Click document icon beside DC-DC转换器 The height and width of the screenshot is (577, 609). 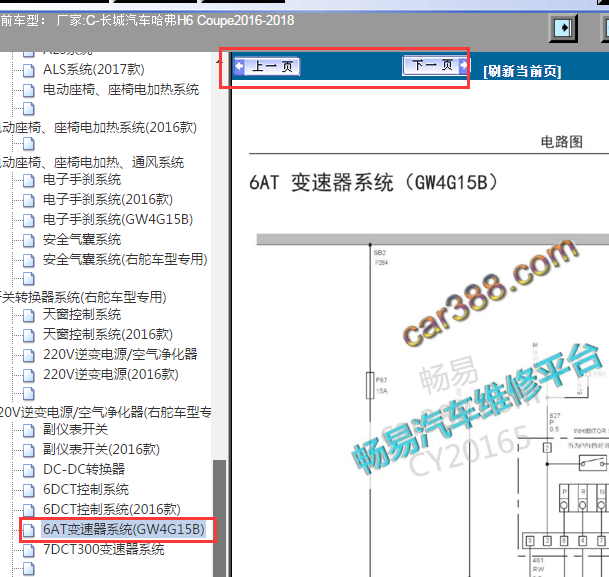[28, 470]
